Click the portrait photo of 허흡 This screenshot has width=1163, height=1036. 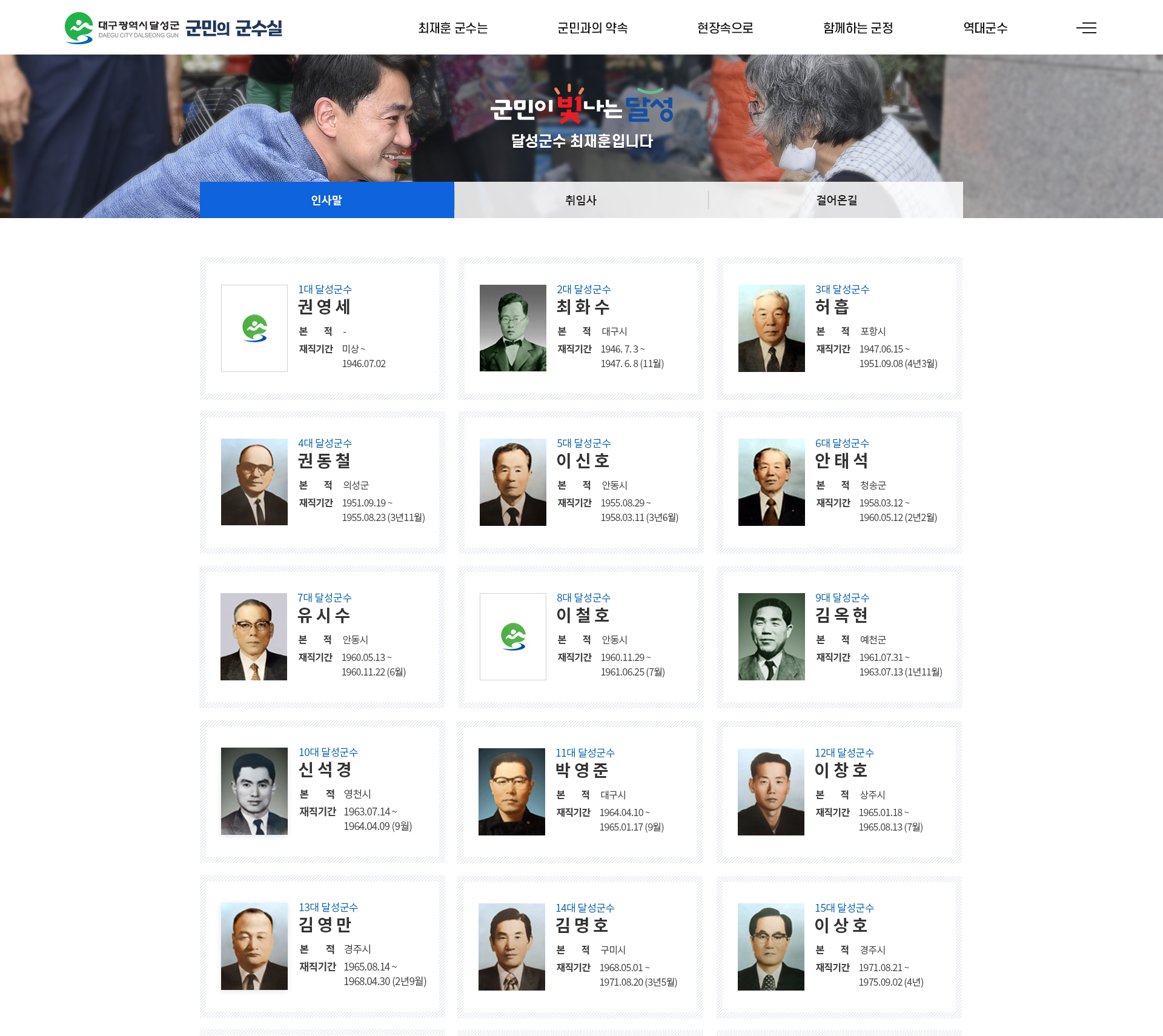[771, 328]
